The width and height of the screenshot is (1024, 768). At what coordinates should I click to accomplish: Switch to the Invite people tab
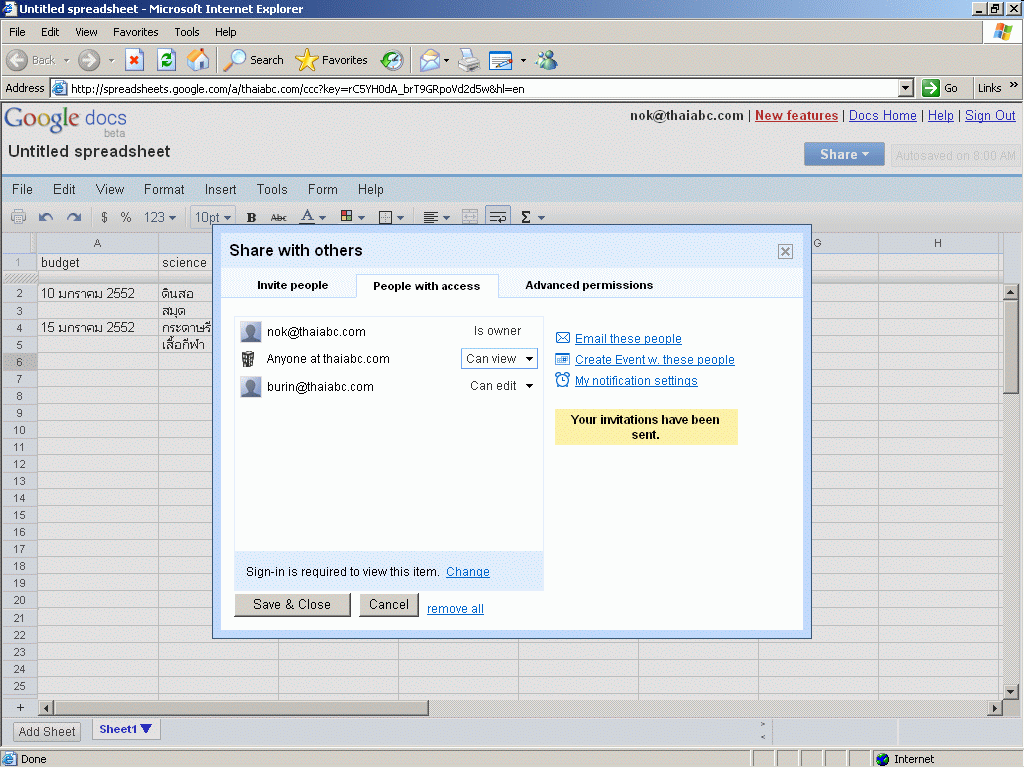tap(292, 285)
